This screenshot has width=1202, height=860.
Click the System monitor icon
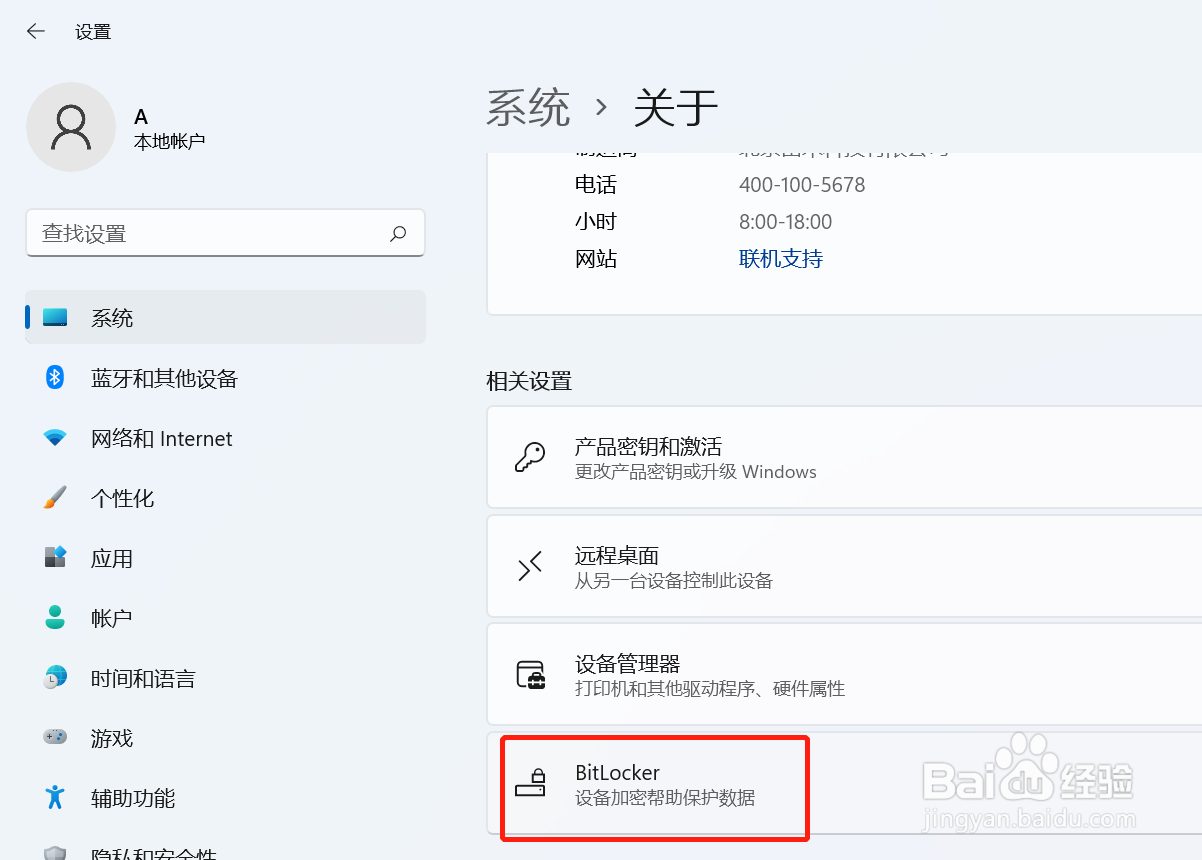point(55,318)
